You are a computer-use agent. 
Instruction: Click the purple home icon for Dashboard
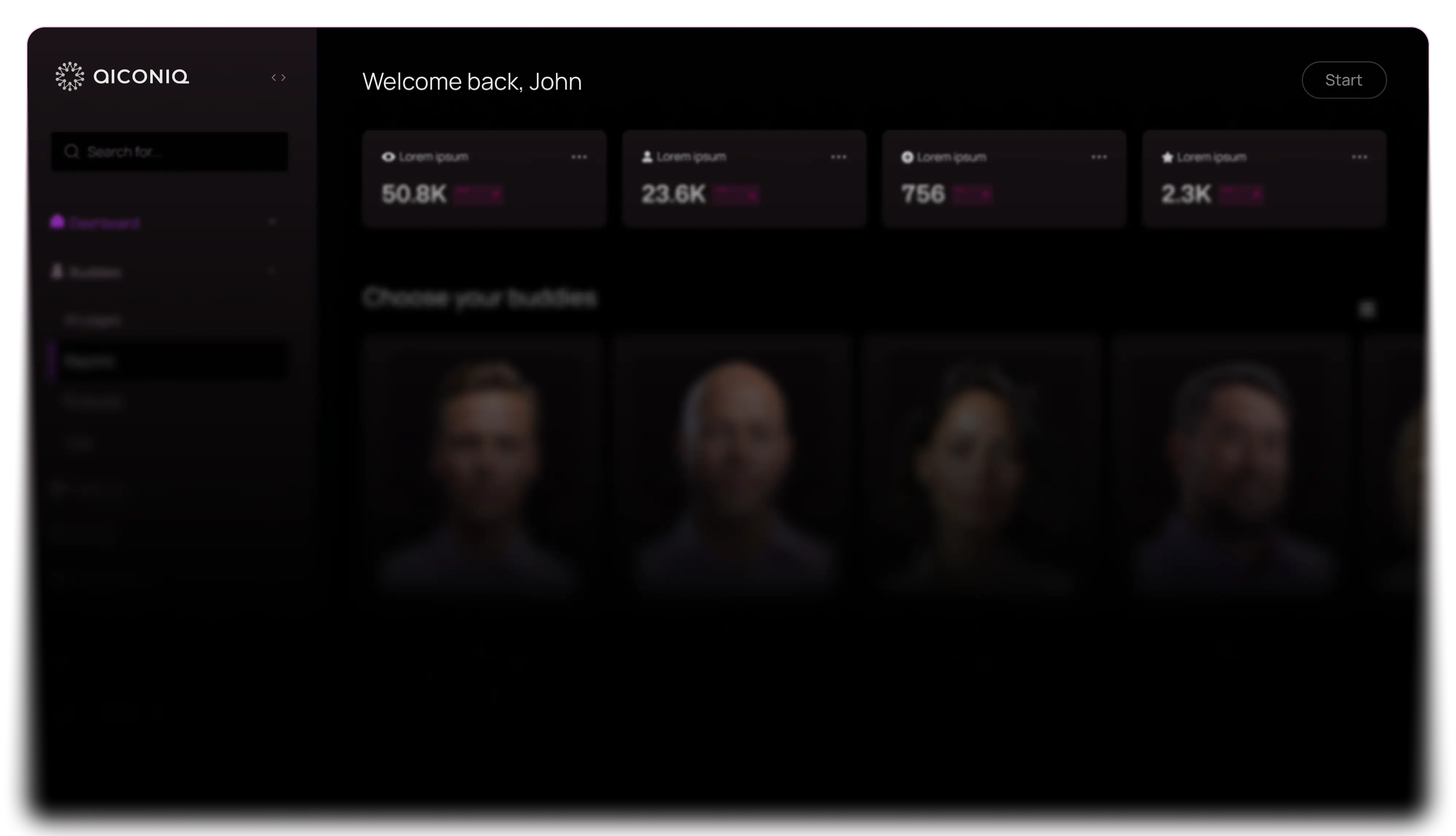(57, 222)
